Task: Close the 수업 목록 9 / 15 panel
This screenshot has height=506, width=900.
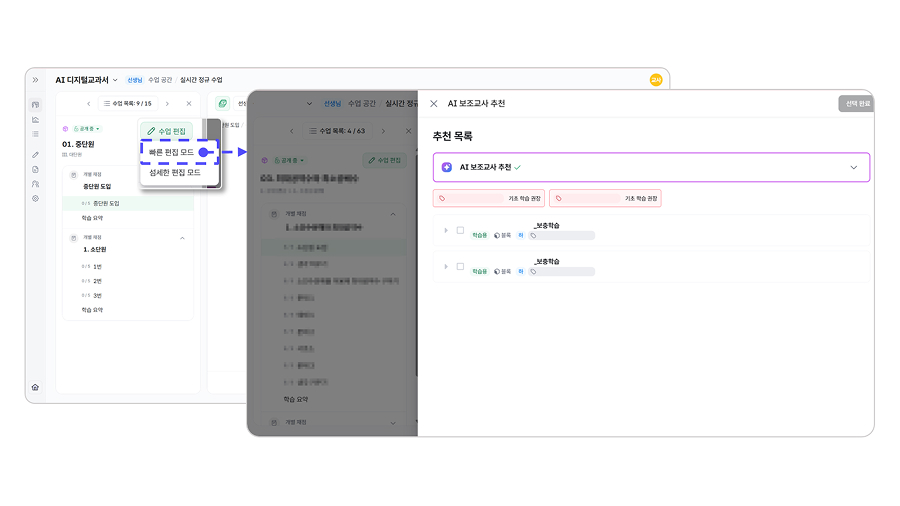Action: (189, 103)
